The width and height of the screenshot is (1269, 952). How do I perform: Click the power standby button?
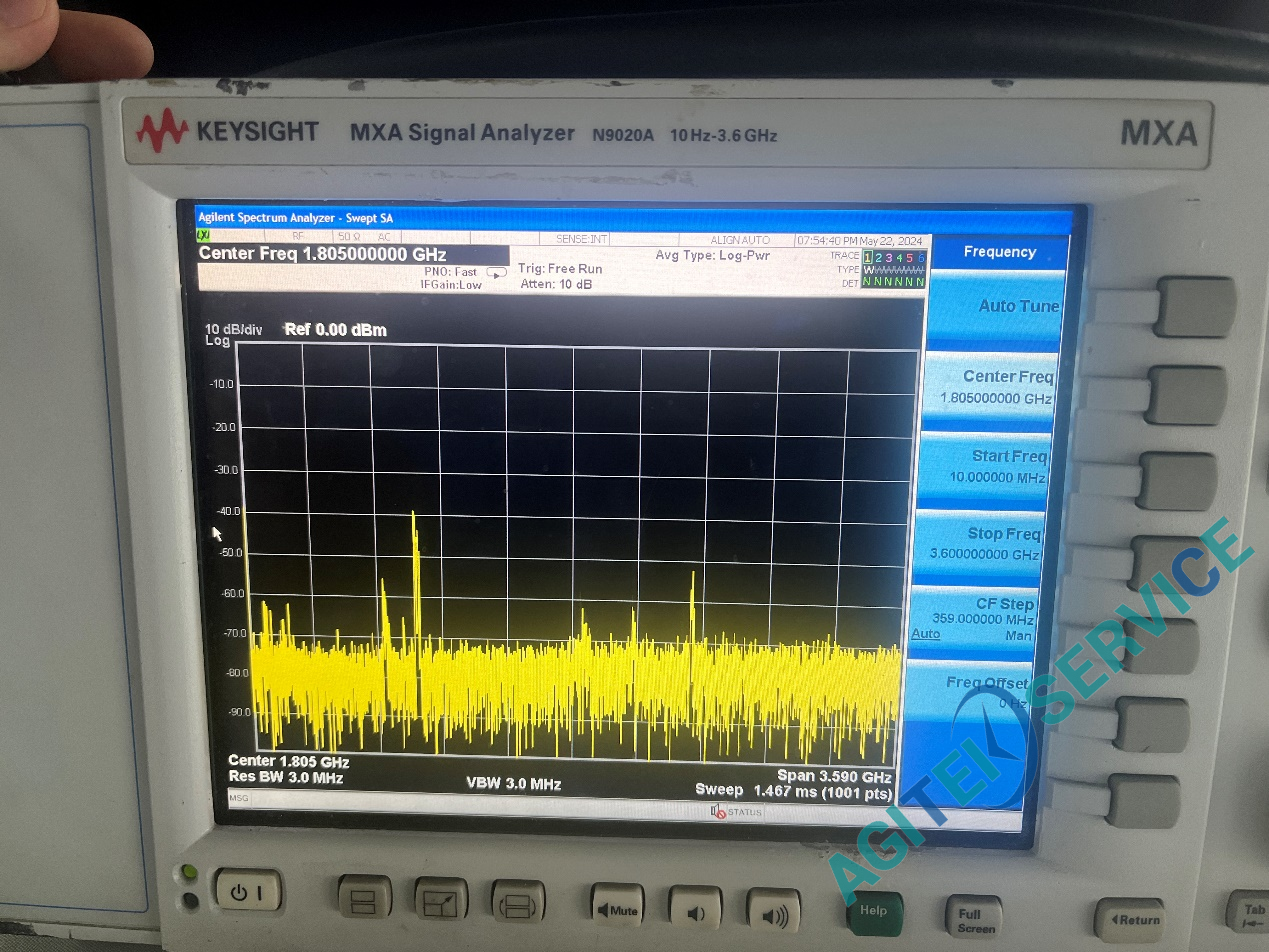pyautogui.click(x=248, y=891)
